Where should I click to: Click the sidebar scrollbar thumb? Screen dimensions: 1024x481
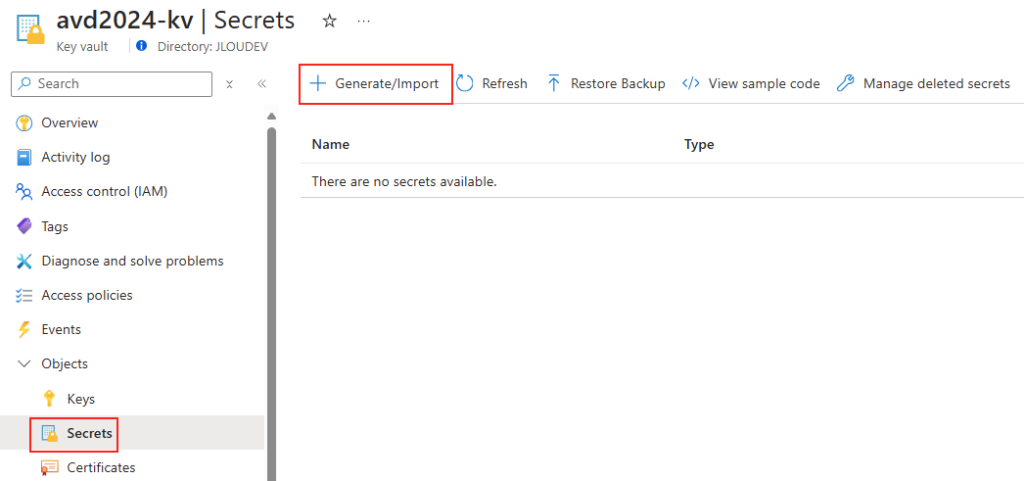pyautogui.click(x=272, y=304)
